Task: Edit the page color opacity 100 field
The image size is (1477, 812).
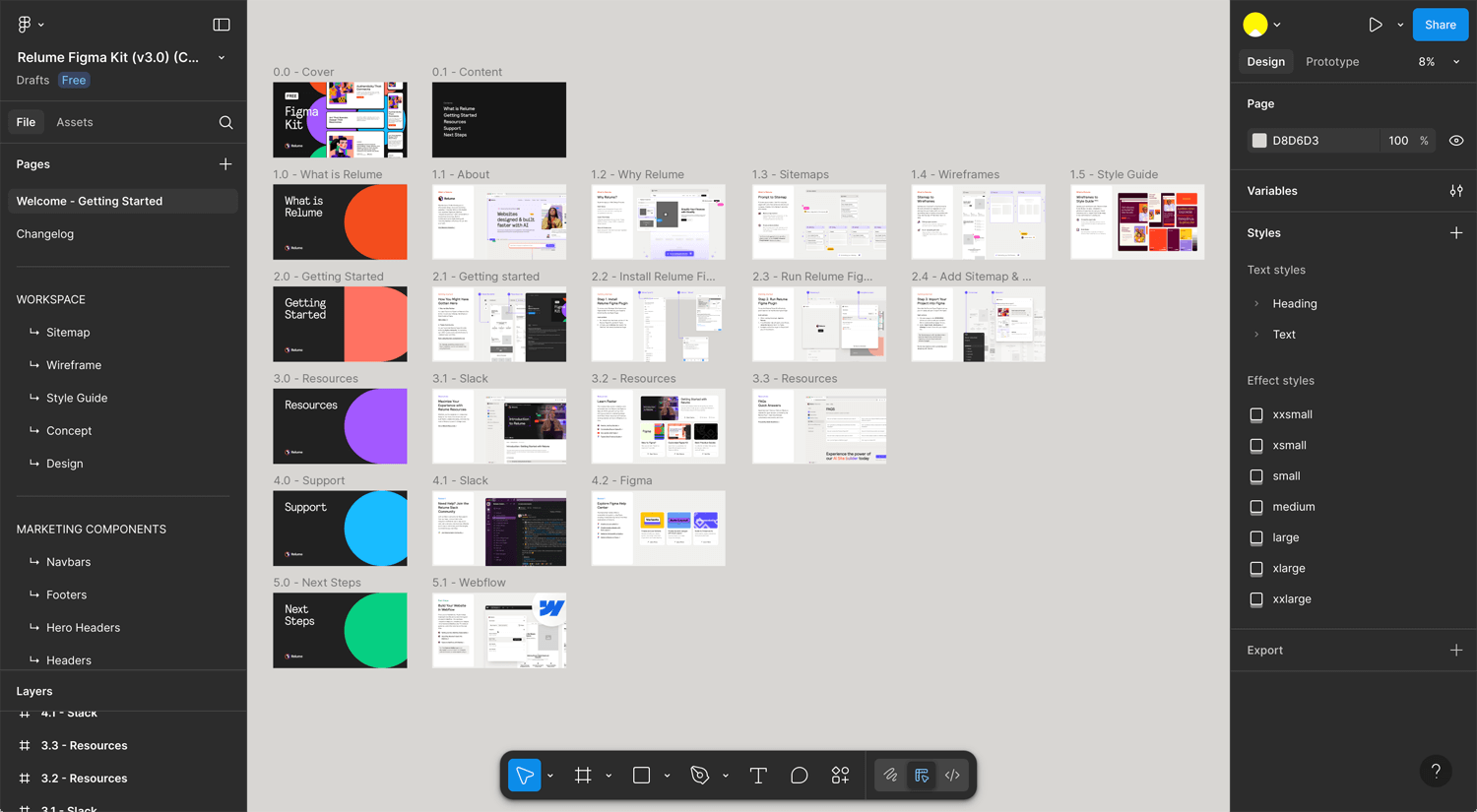Action: point(1398,141)
